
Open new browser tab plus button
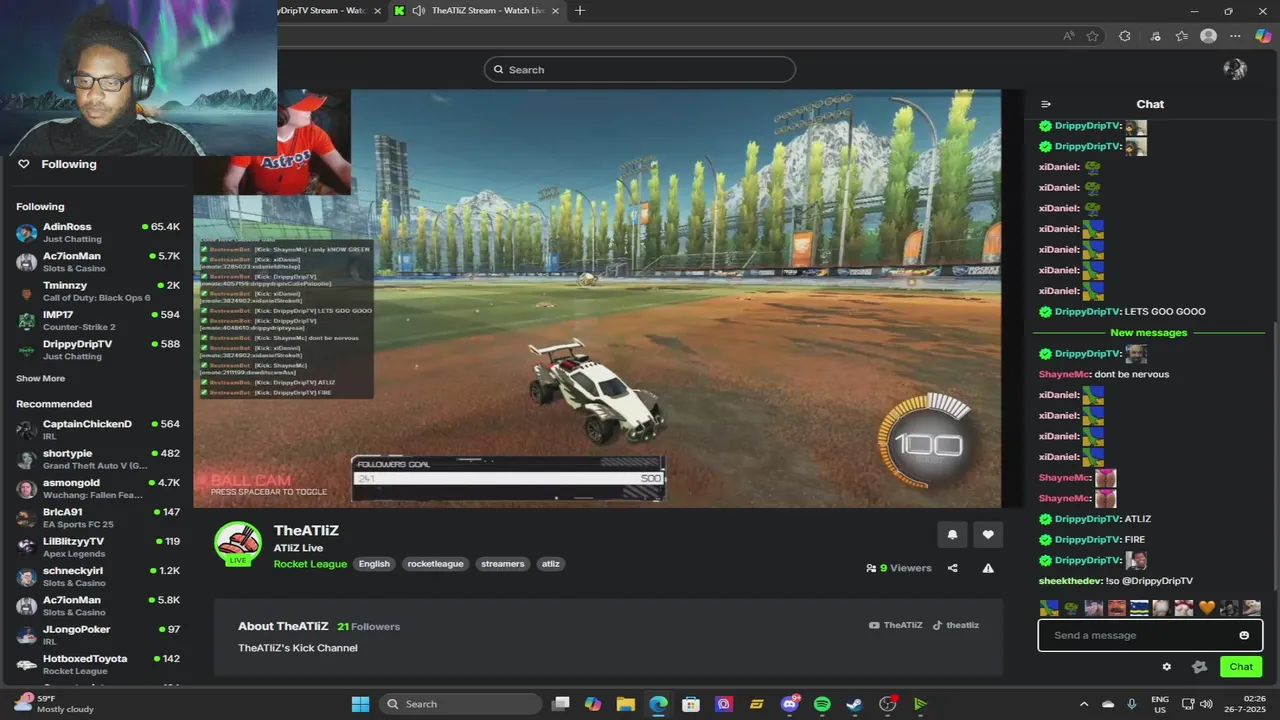coord(580,11)
